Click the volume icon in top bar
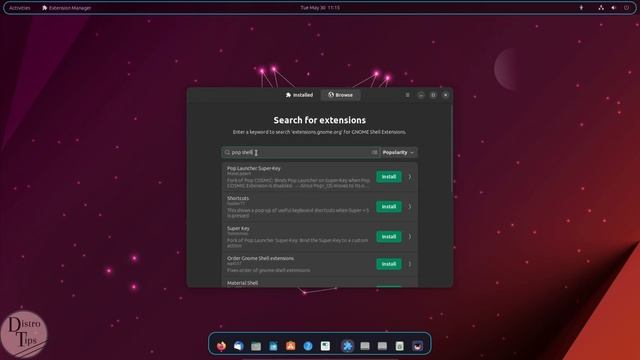The width and height of the screenshot is (640, 360). click(613, 8)
